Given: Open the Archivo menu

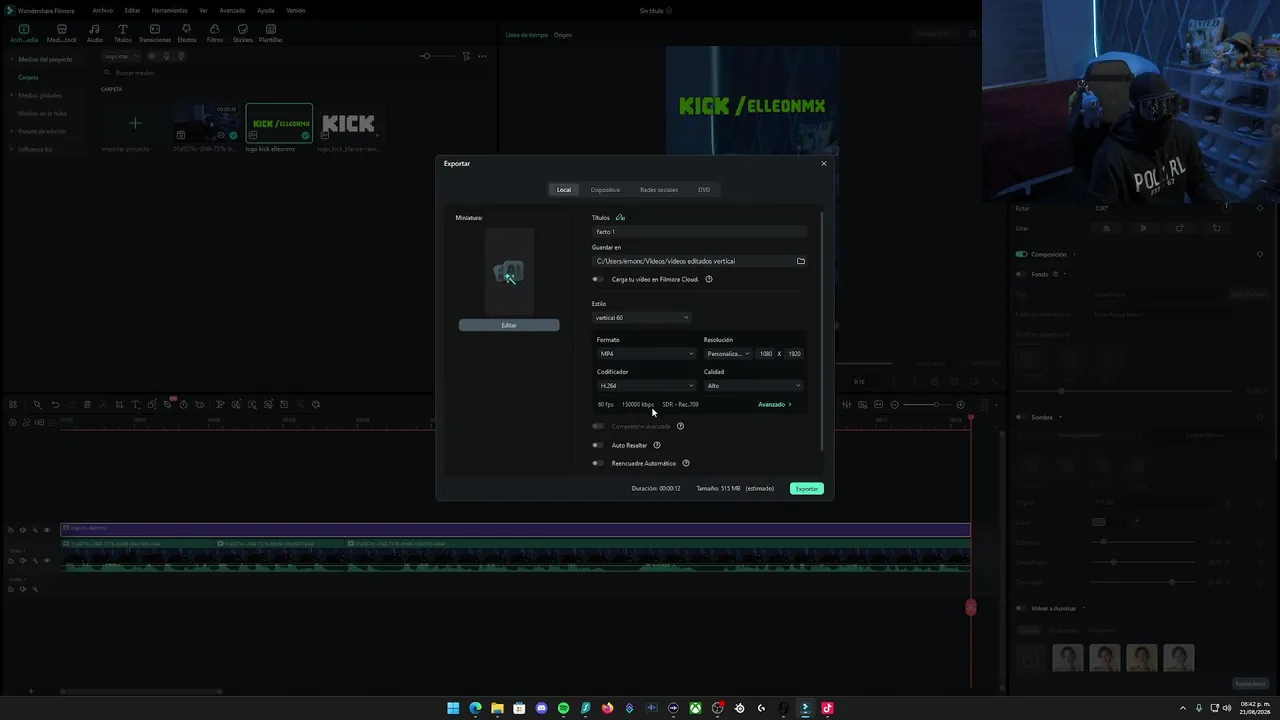Looking at the screenshot, I should (102, 10).
